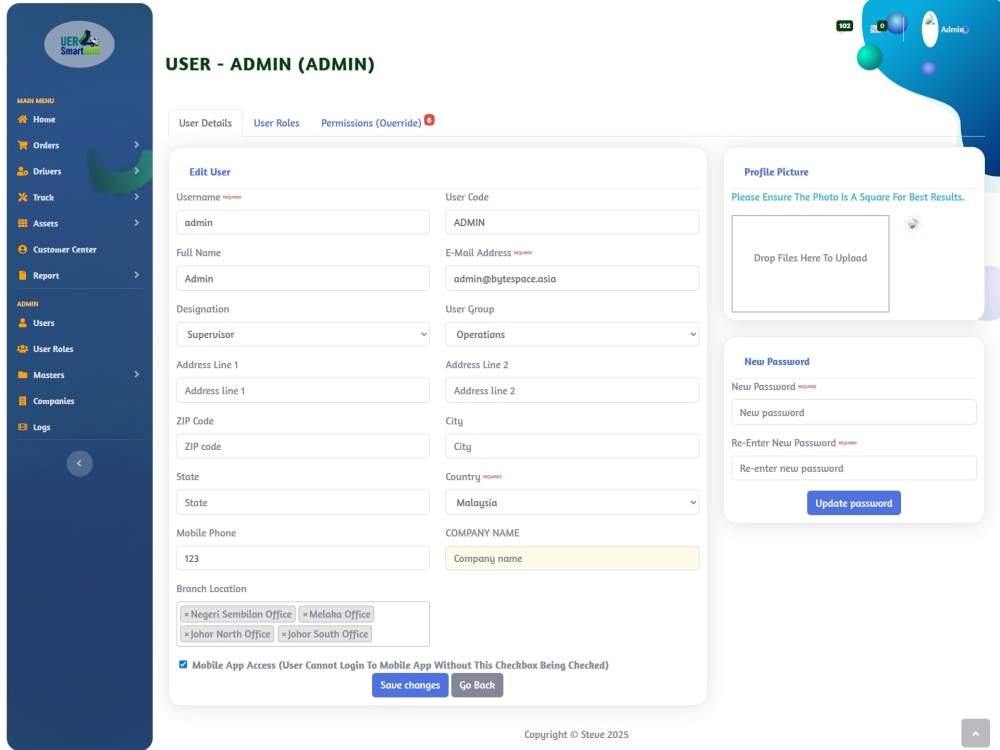Click the Users person icon

[22, 323]
